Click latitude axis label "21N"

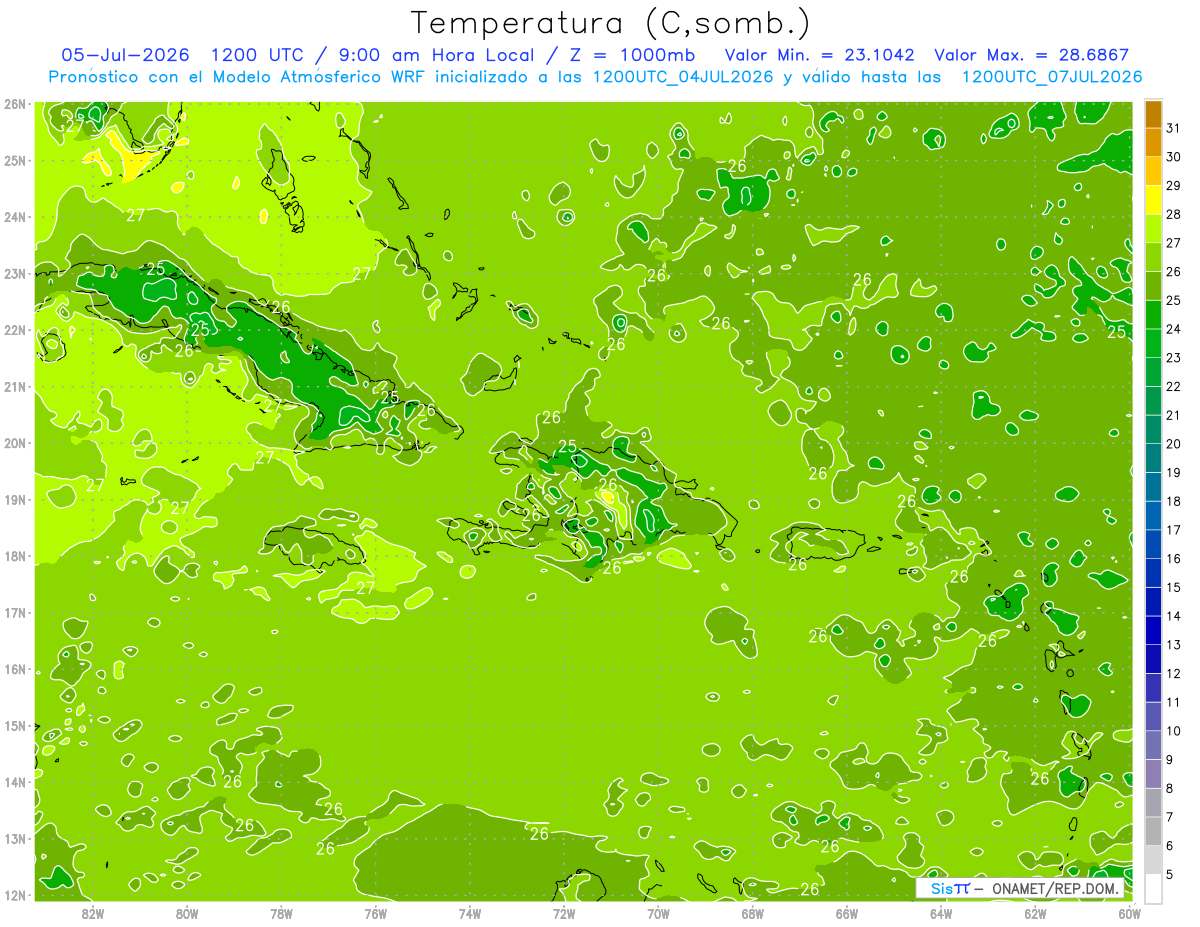15,386
